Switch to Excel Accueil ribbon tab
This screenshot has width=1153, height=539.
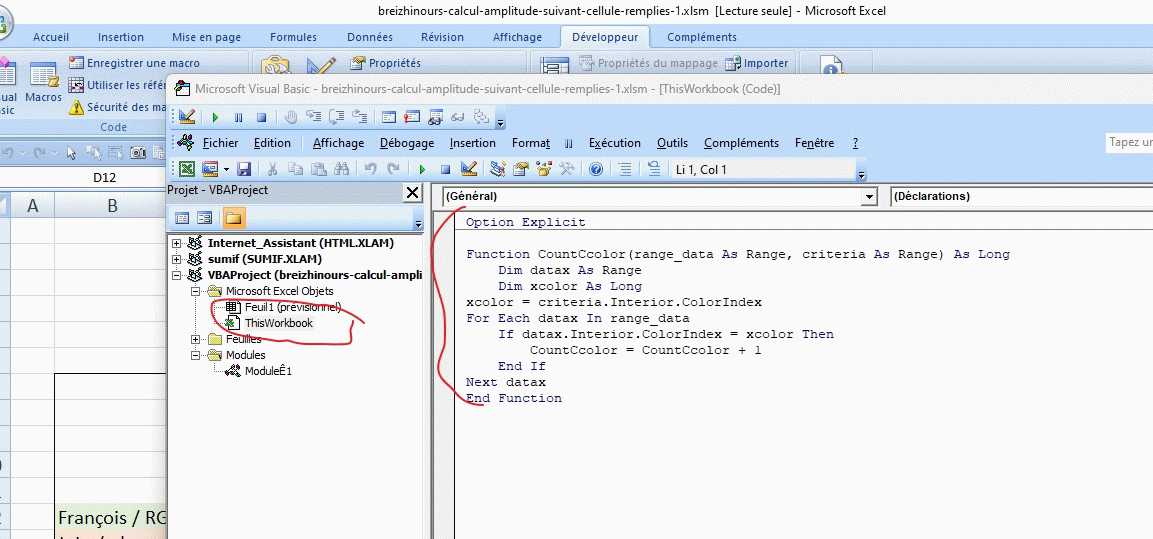(51, 37)
